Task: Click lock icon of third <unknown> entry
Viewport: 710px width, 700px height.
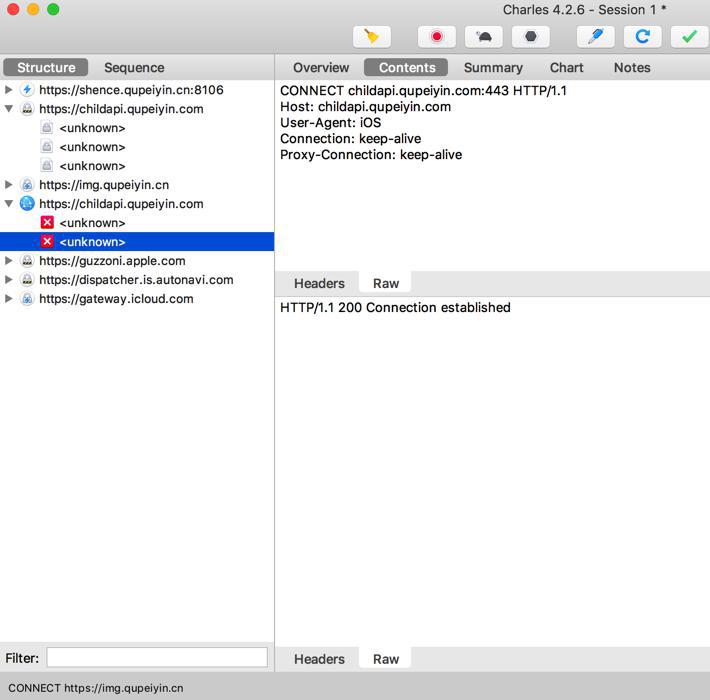Action: pyautogui.click(x=47, y=166)
